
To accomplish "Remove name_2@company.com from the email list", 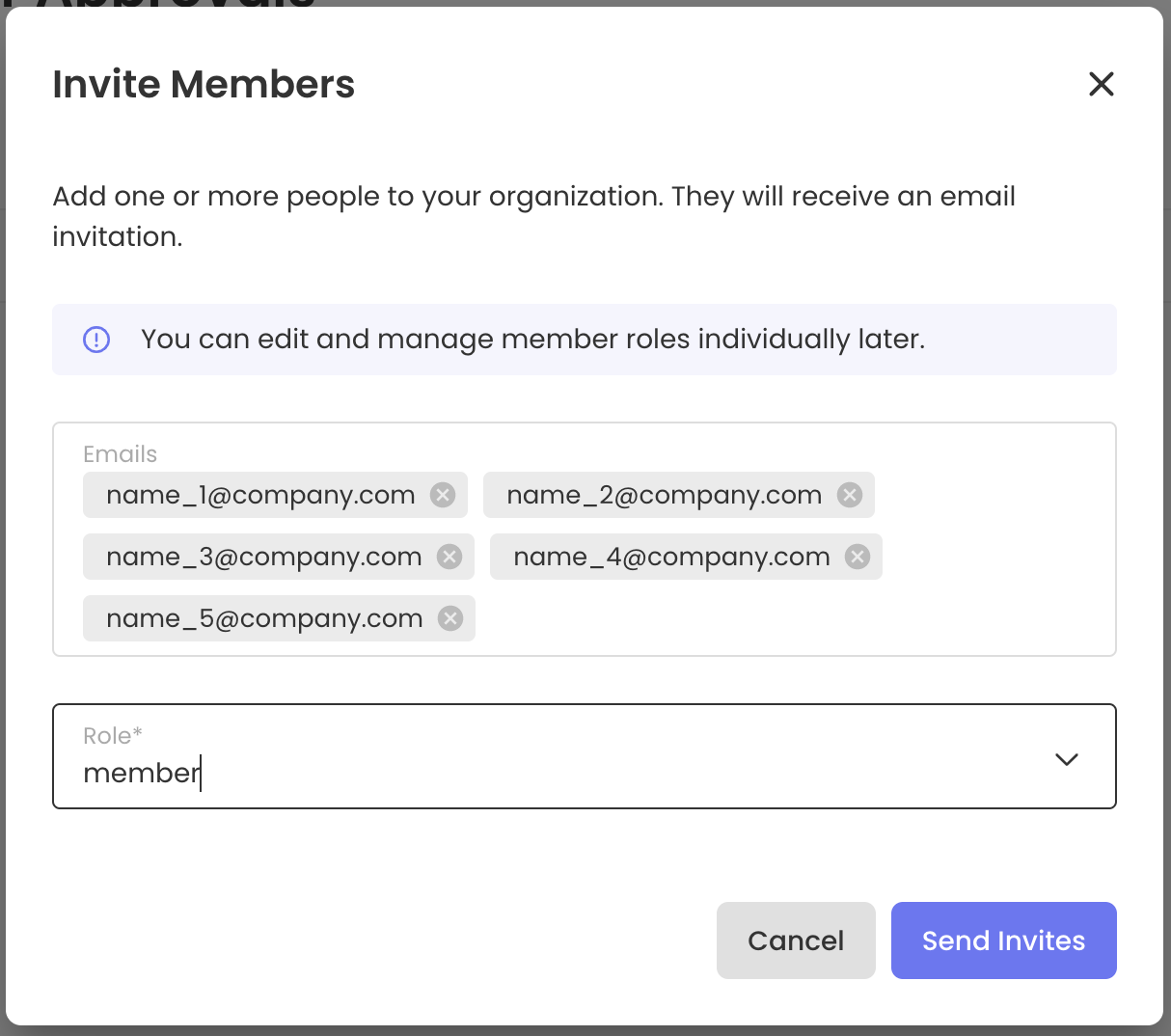I will pos(850,495).
